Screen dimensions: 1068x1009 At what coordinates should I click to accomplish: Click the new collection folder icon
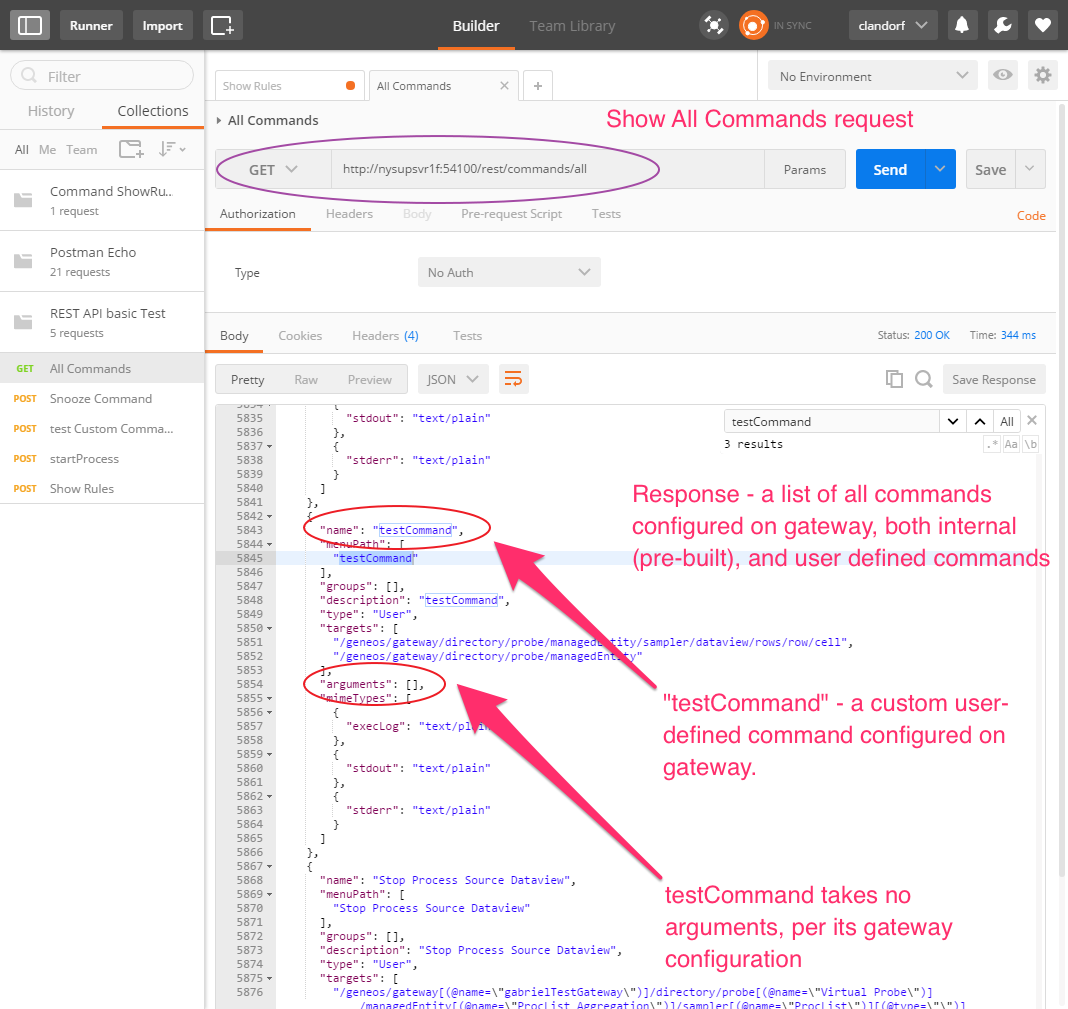pyautogui.click(x=130, y=149)
